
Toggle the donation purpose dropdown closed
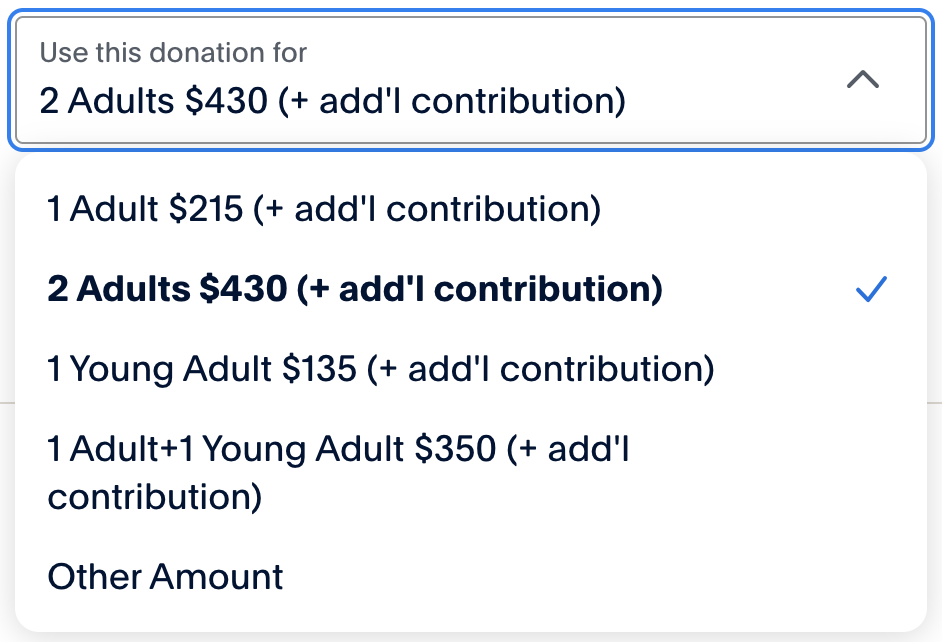862,80
